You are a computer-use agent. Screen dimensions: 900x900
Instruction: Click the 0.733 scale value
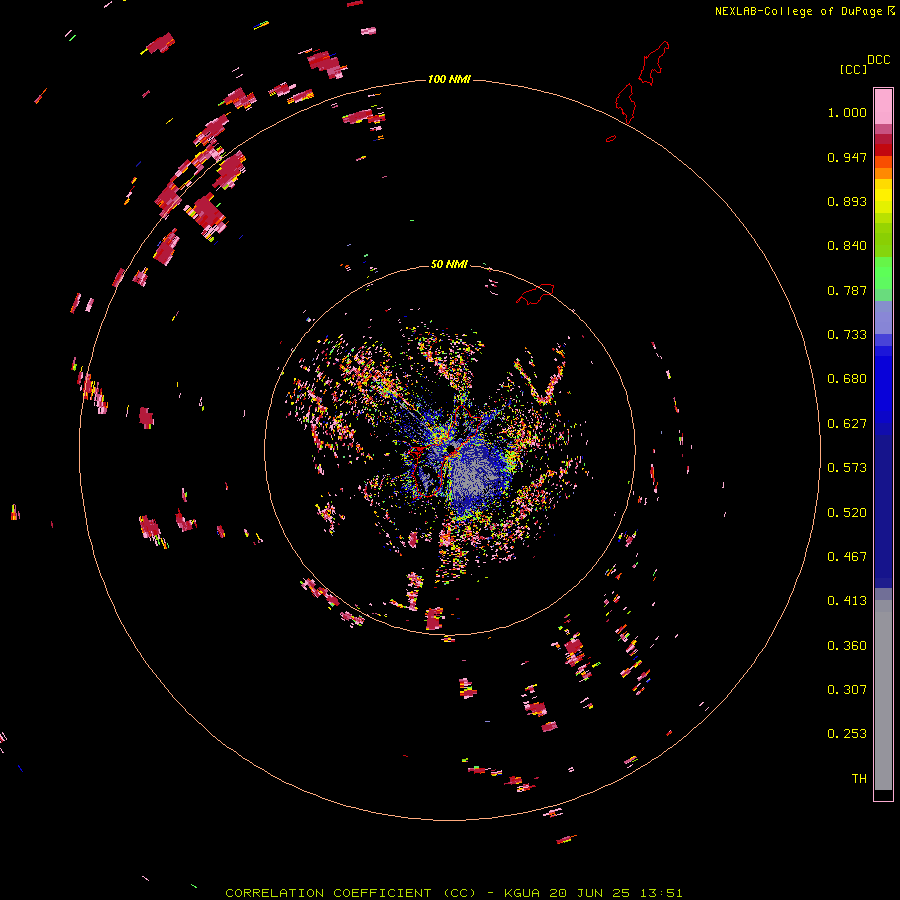coord(847,335)
